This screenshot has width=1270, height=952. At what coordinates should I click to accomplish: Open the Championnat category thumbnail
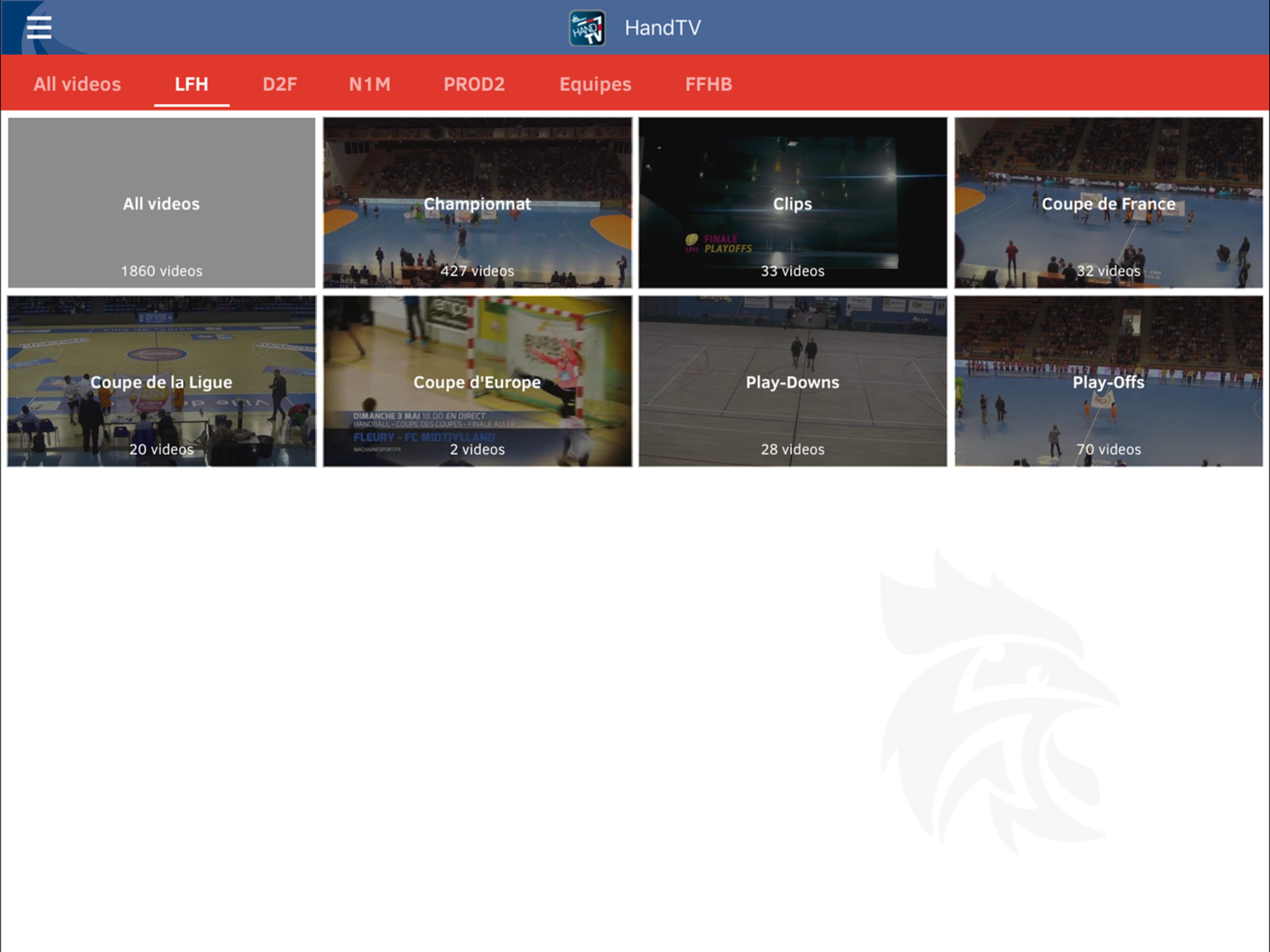(x=476, y=203)
